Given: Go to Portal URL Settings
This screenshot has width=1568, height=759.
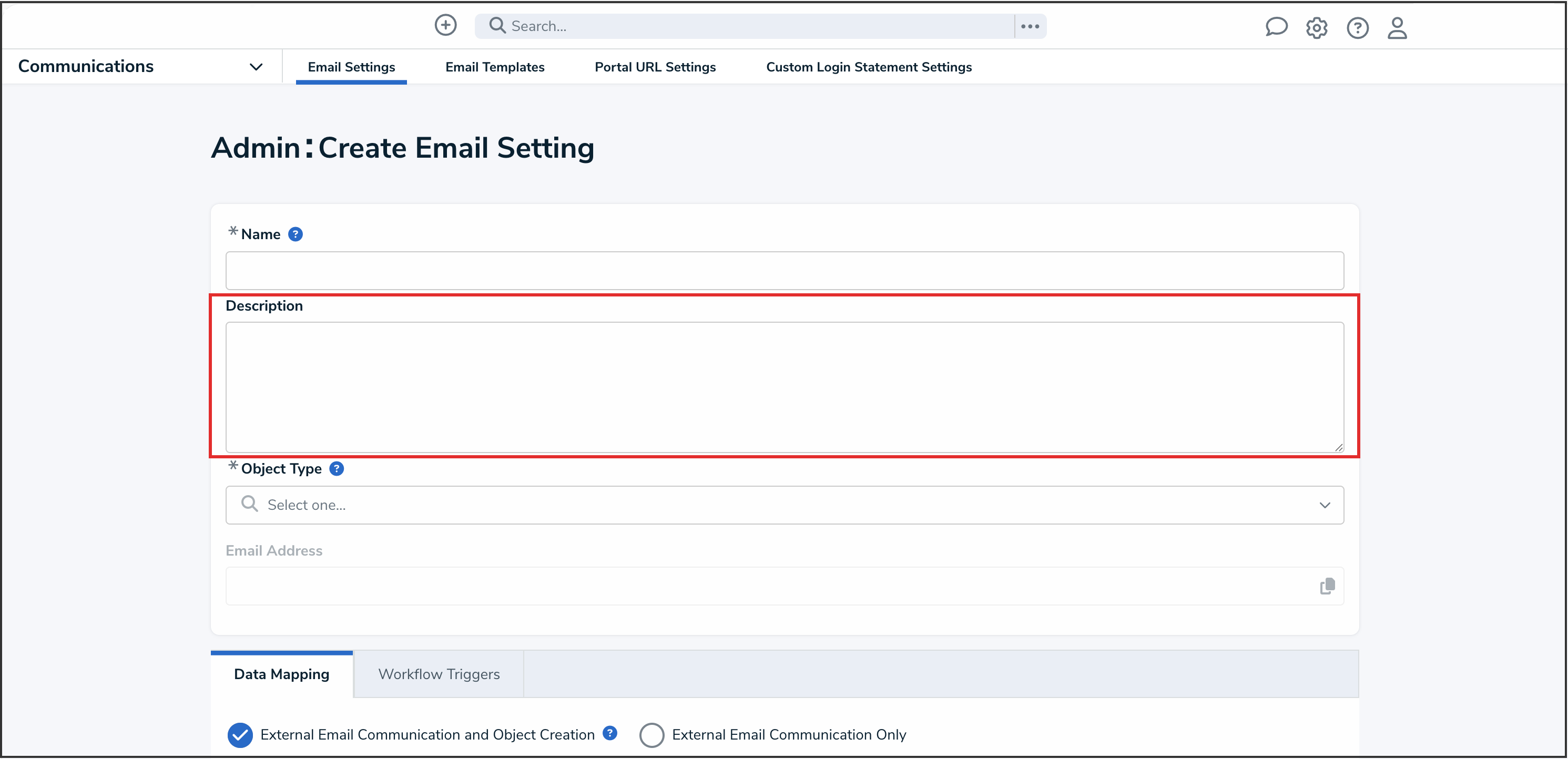Looking at the screenshot, I should [x=655, y=67].
